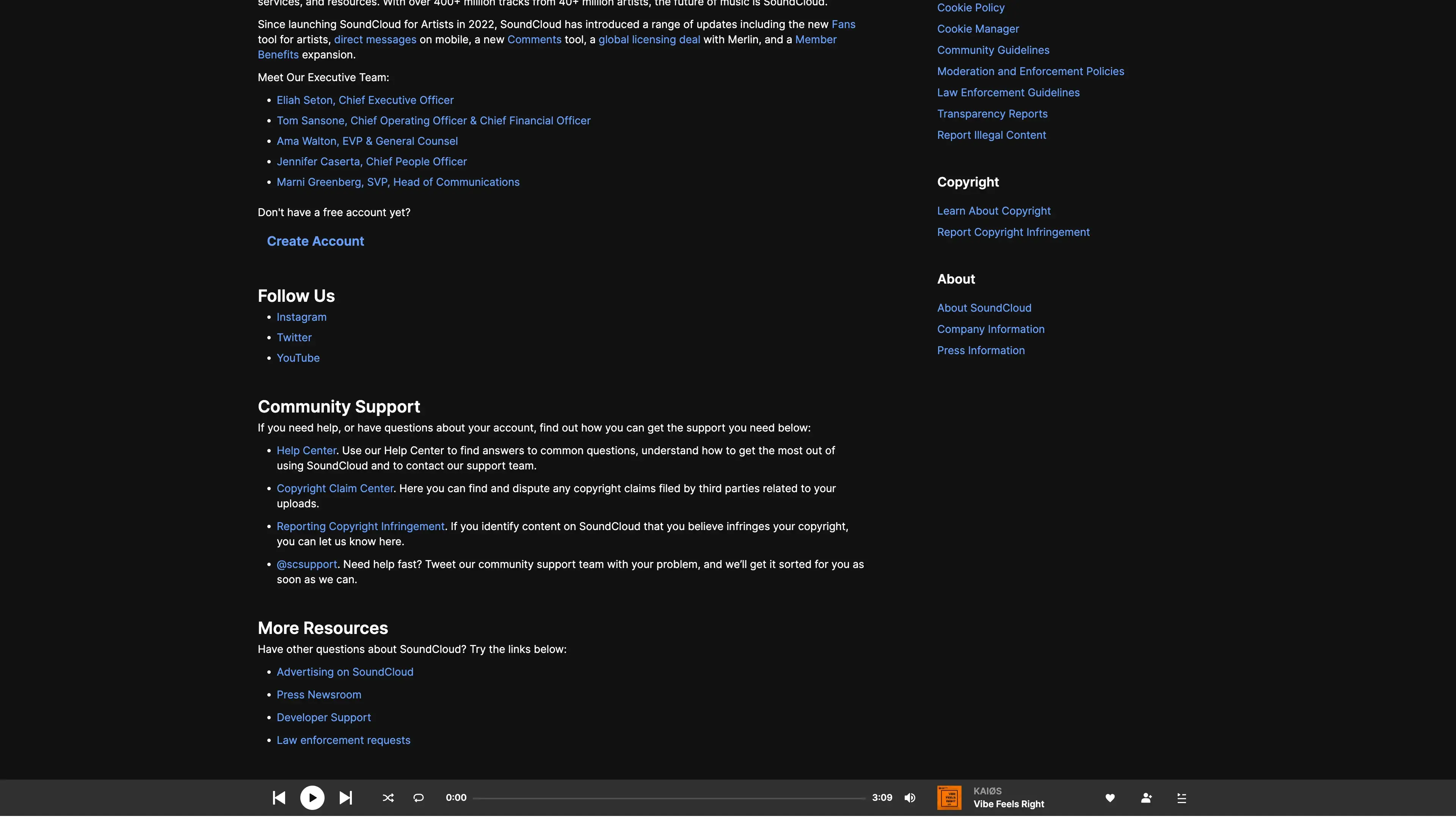This screenshot has width=1456, height=819.
Task: Open the next up queue icon
Action: click(x=1181, y=797)
